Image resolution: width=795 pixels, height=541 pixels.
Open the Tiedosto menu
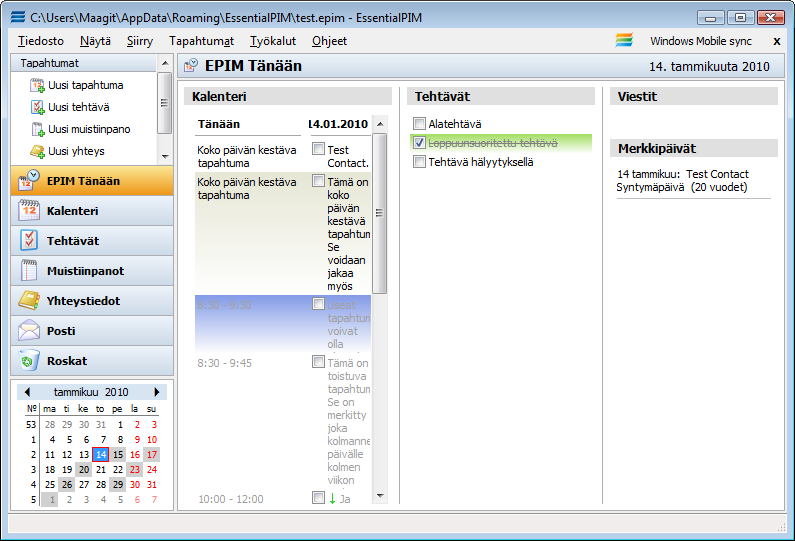(x=41, y=41)
